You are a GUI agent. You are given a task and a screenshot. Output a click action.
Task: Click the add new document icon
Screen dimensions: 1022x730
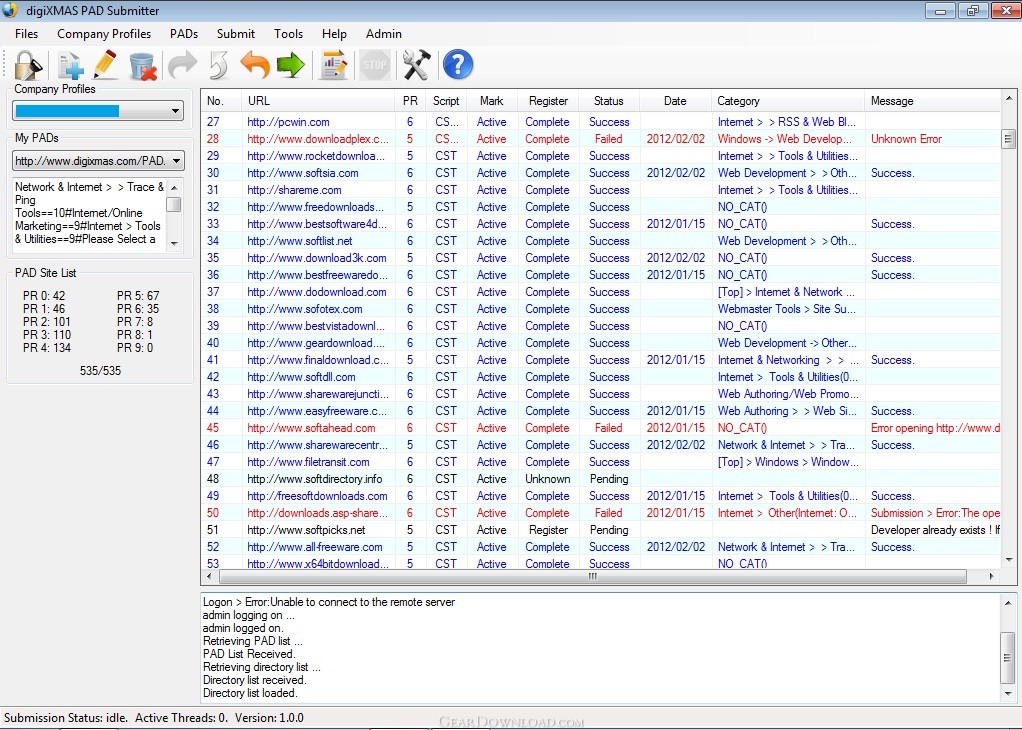coord(70,65)
